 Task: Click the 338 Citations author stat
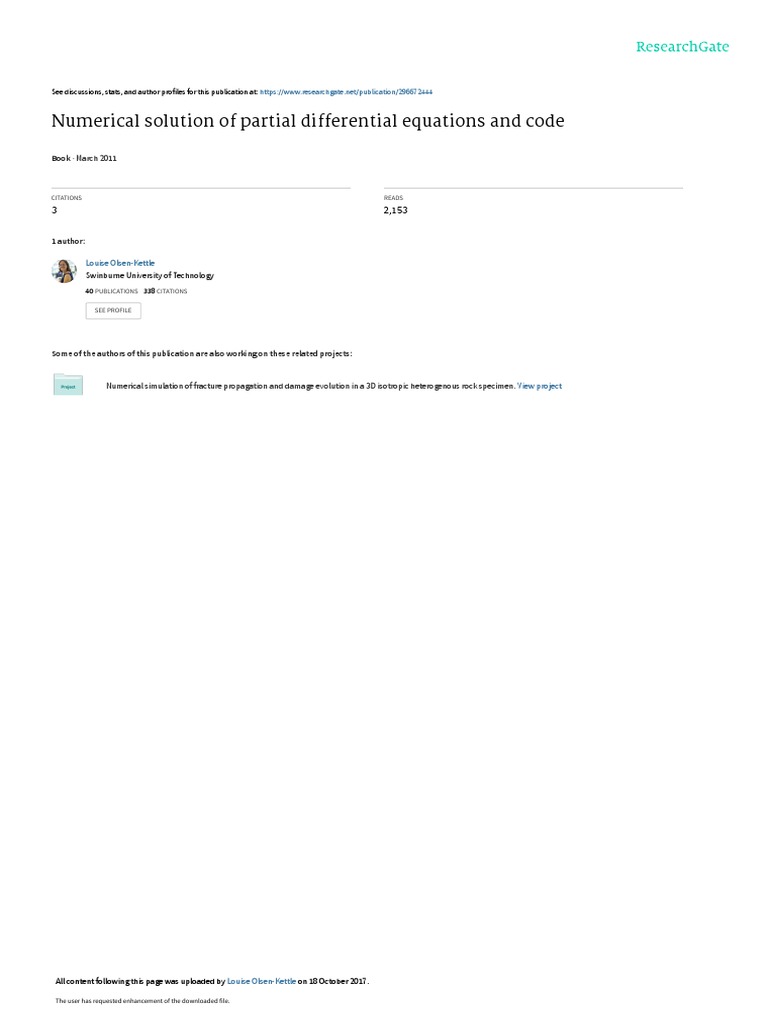(165, 291)
